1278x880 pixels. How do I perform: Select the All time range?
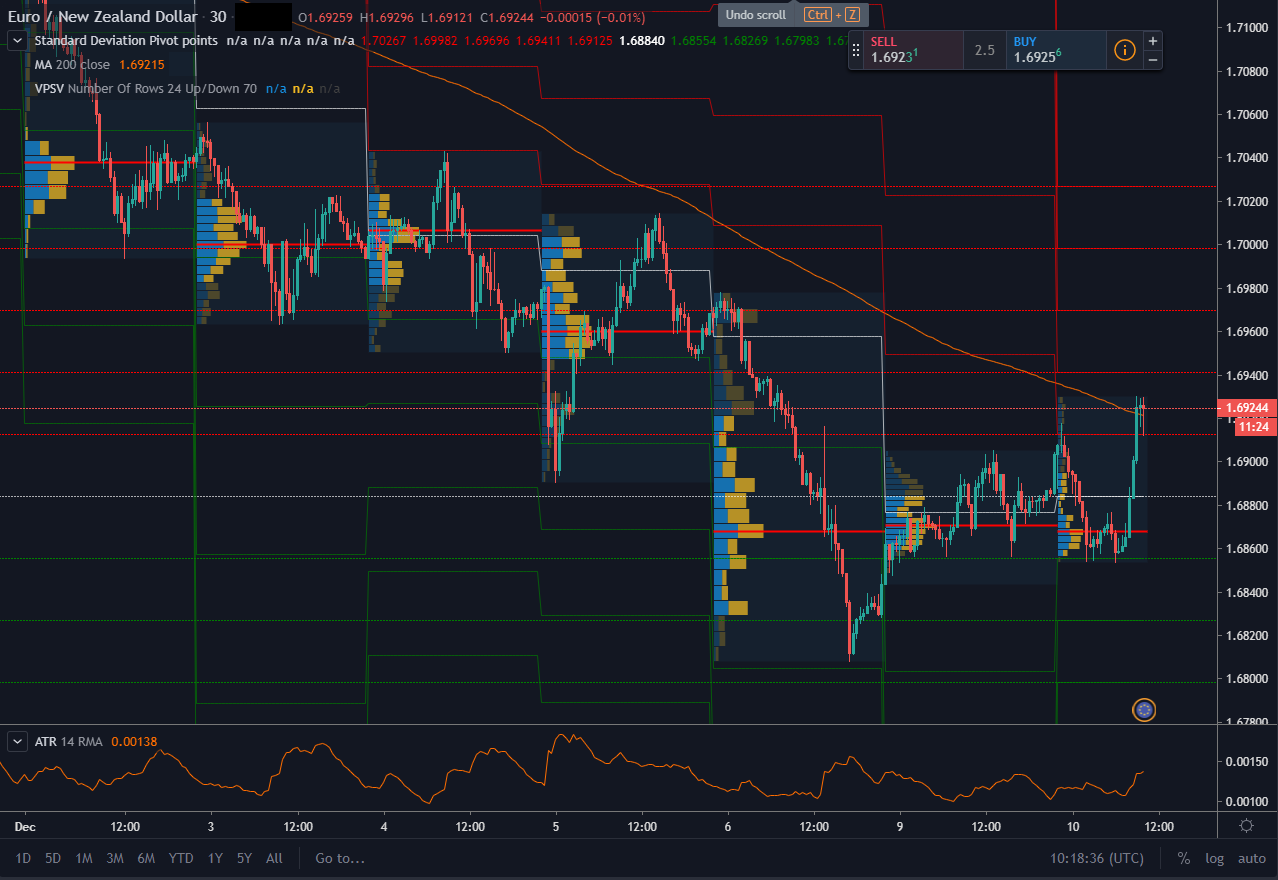[274, 858]
